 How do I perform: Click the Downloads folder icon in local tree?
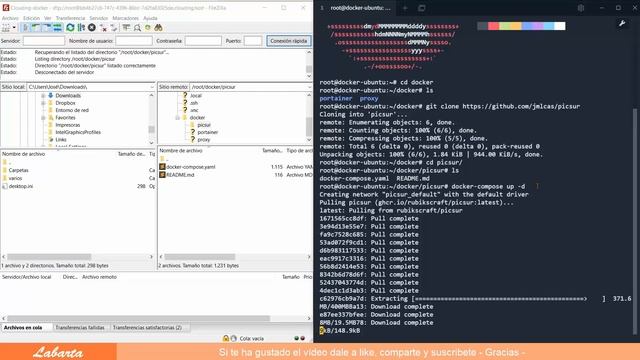tap(51, 96)
